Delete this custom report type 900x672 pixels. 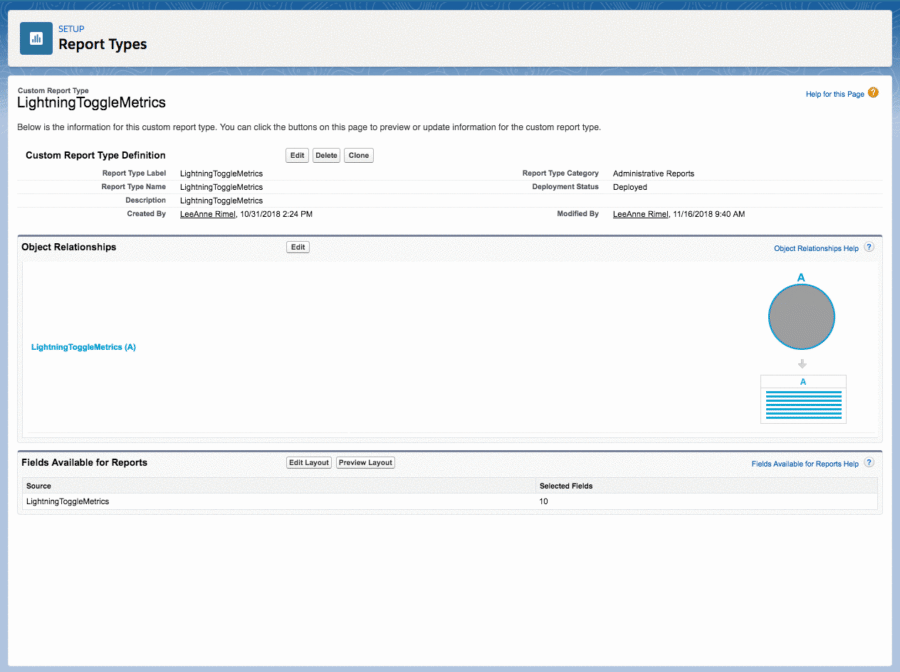coord(326,156)
